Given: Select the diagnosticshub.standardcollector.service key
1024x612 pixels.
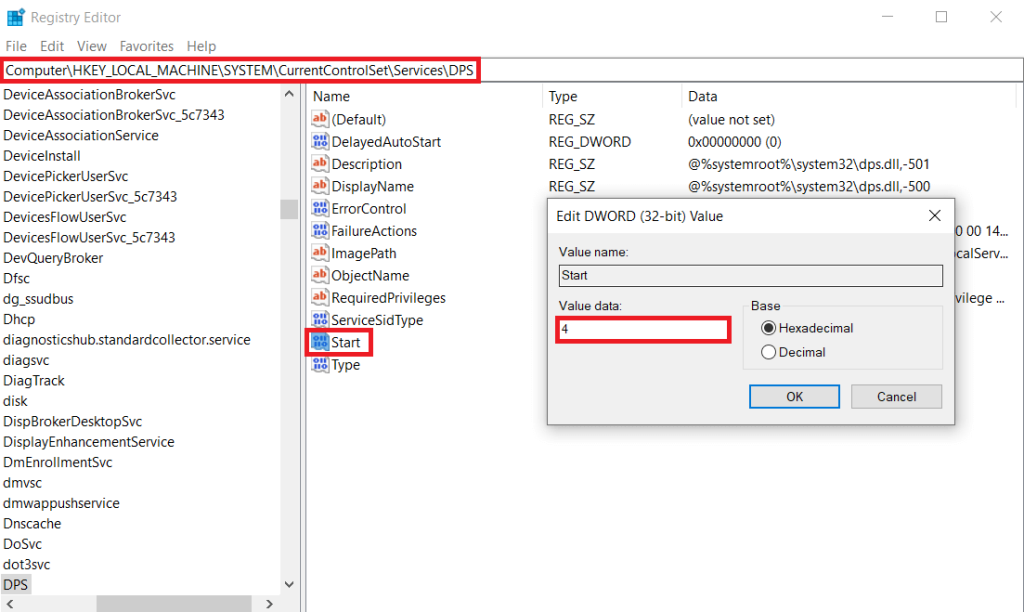Looking at the screenshot, I should click(x=127, y=340).
